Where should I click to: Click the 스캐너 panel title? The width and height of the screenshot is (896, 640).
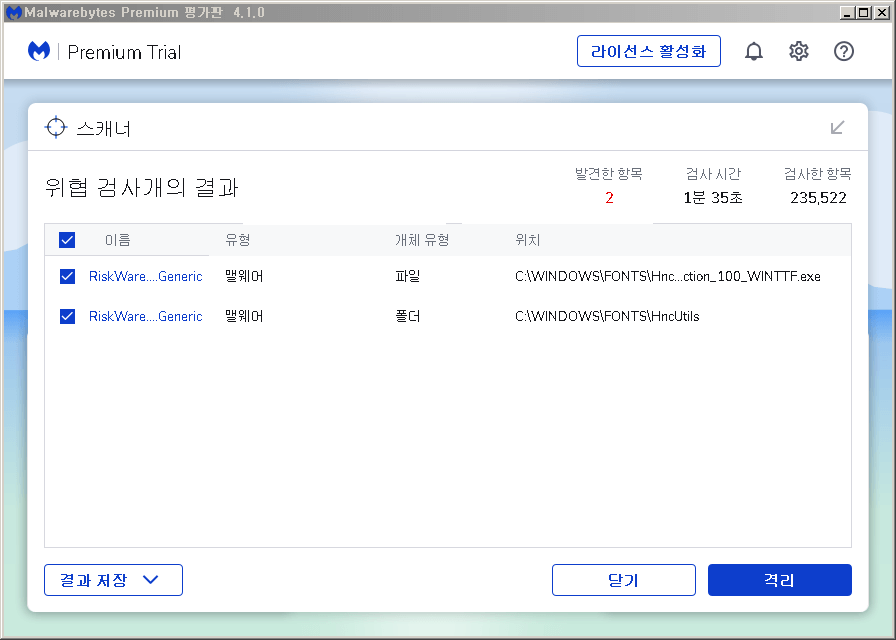(x=103, y=128)
